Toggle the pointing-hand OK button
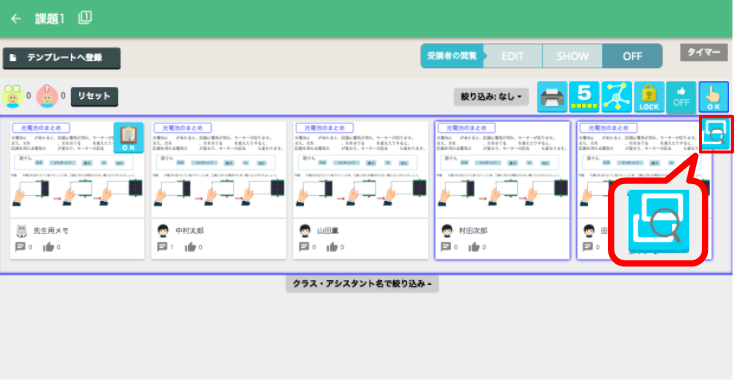Image resolution: width=737 pixels, height=381 pixels. (x=713, y=97)
